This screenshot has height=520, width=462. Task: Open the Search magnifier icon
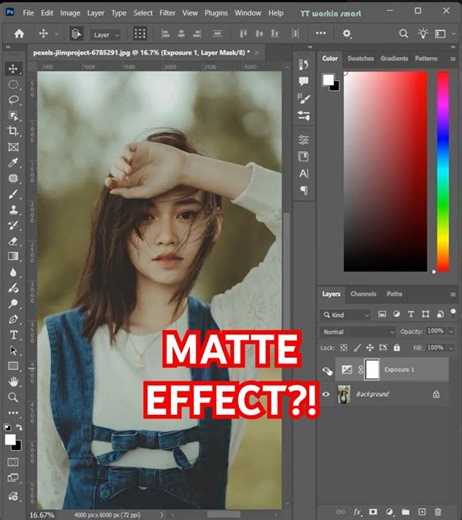point(403,34)
